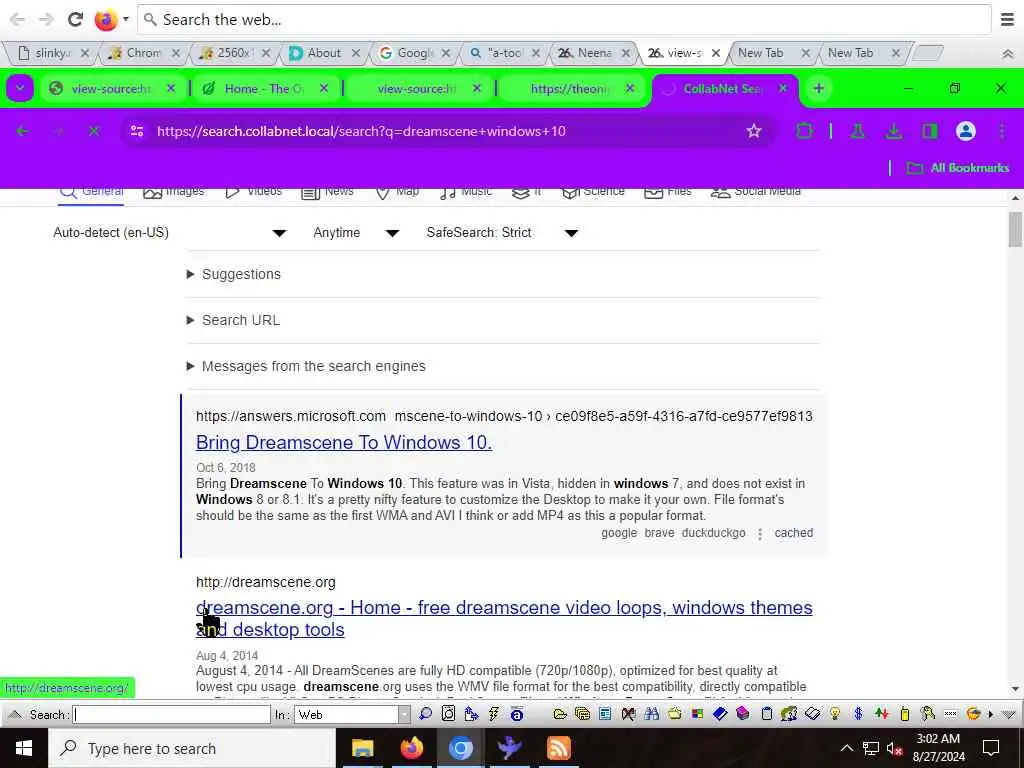1024x768 pixels.
Task: Switch to the Images search category
Action: (174, 191)
